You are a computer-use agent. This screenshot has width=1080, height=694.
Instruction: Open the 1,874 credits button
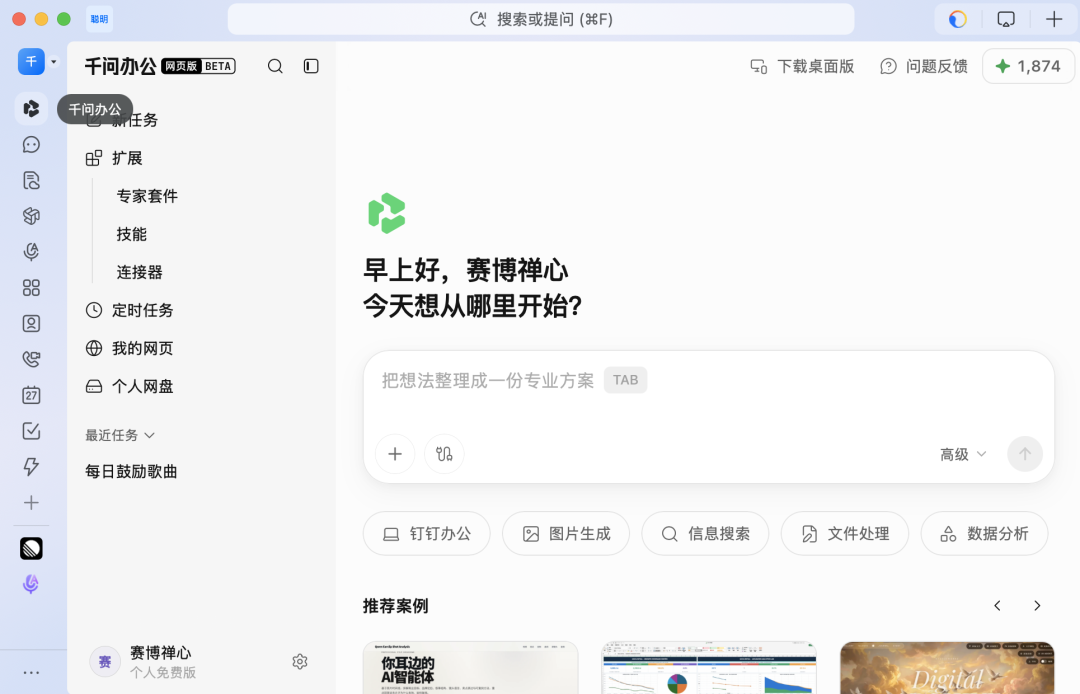pos(1028,66)
